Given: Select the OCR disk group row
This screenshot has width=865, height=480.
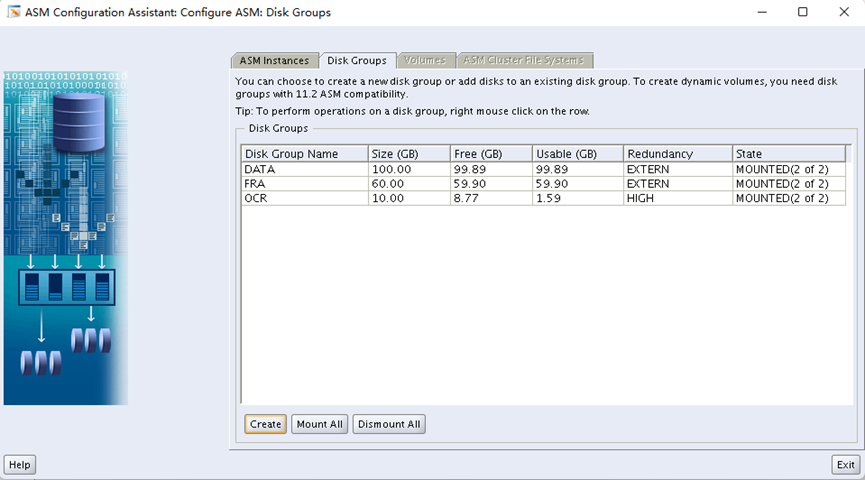Looking at the screenshot, I should tap(543, 198).
